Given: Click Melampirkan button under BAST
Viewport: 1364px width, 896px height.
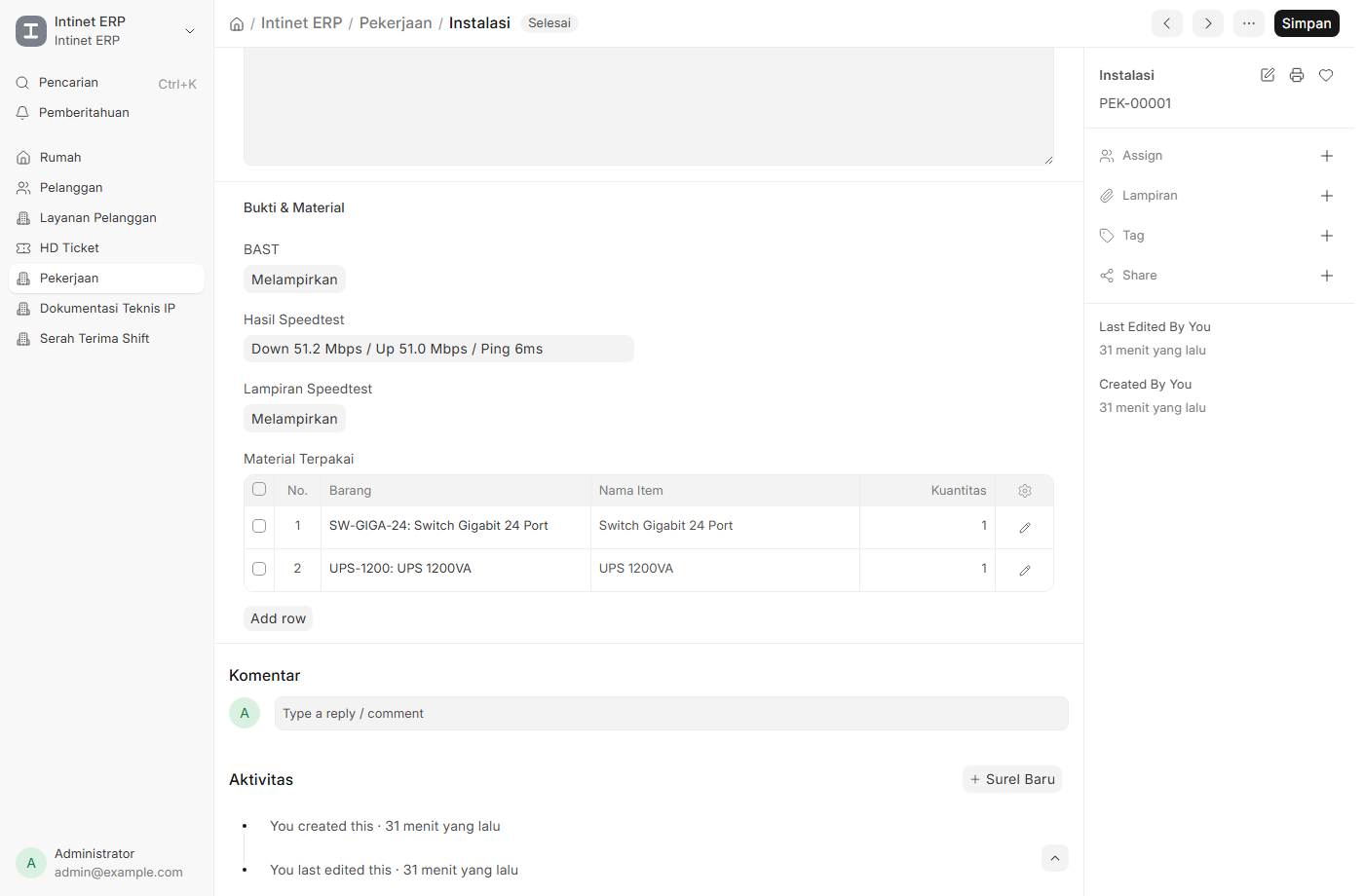Looking at the screenshot, I should (x=294, y=280).
